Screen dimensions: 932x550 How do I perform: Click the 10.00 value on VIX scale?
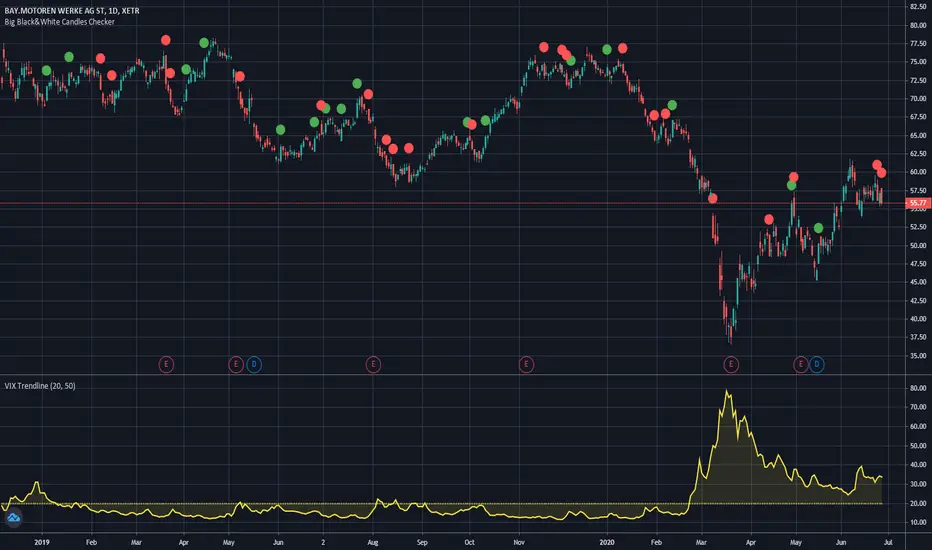click(x=918, y=522)
